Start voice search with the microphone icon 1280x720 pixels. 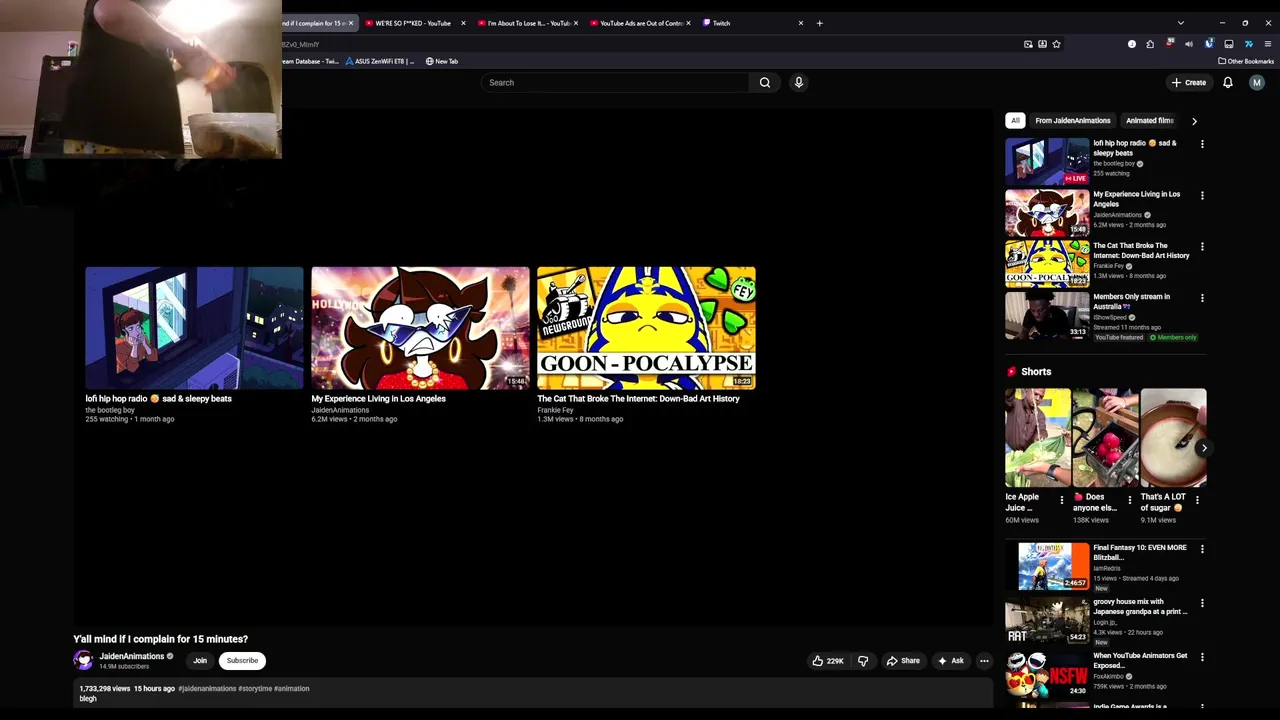(x=799, y=82)
